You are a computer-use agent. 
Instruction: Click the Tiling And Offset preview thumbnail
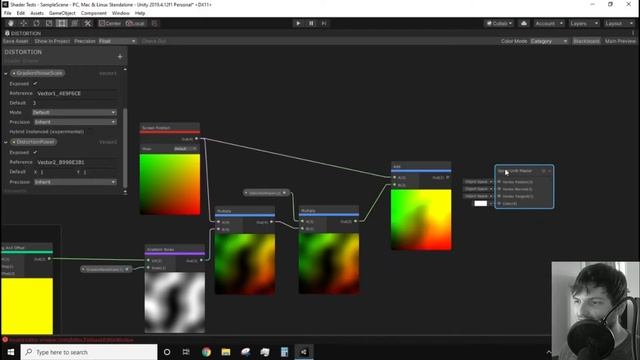tap(27, 306)
